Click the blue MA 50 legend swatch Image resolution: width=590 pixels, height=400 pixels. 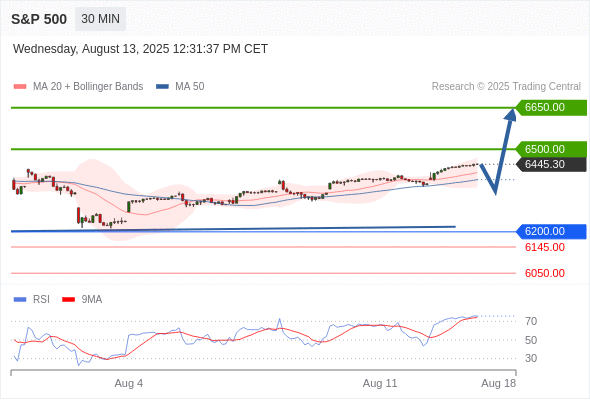point(162,87)
